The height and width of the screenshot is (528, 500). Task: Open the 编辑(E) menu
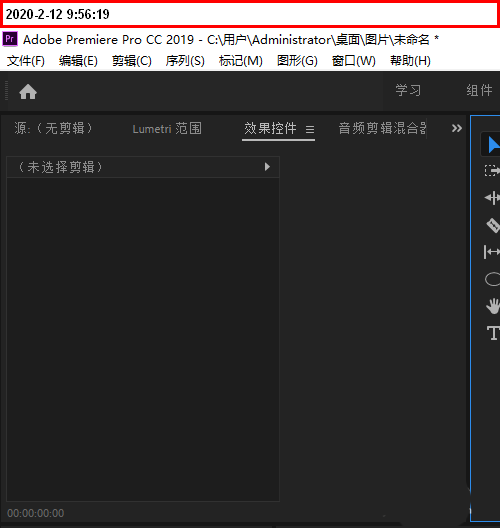pos(78,61)
